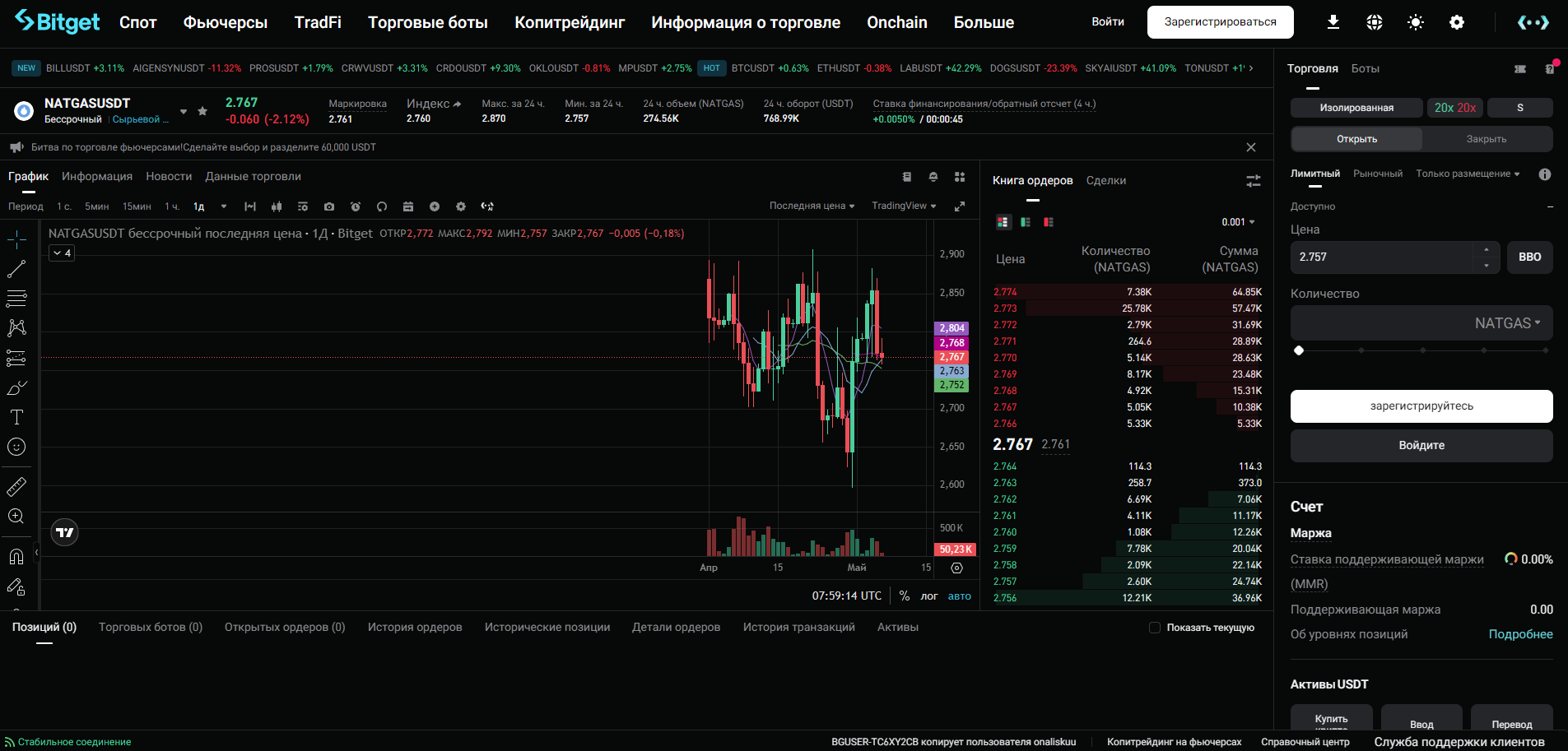Select the trend line drawing tool
Image resolution: width=1568 pixels, height=751 pixels.
click(x=16, y=269)
